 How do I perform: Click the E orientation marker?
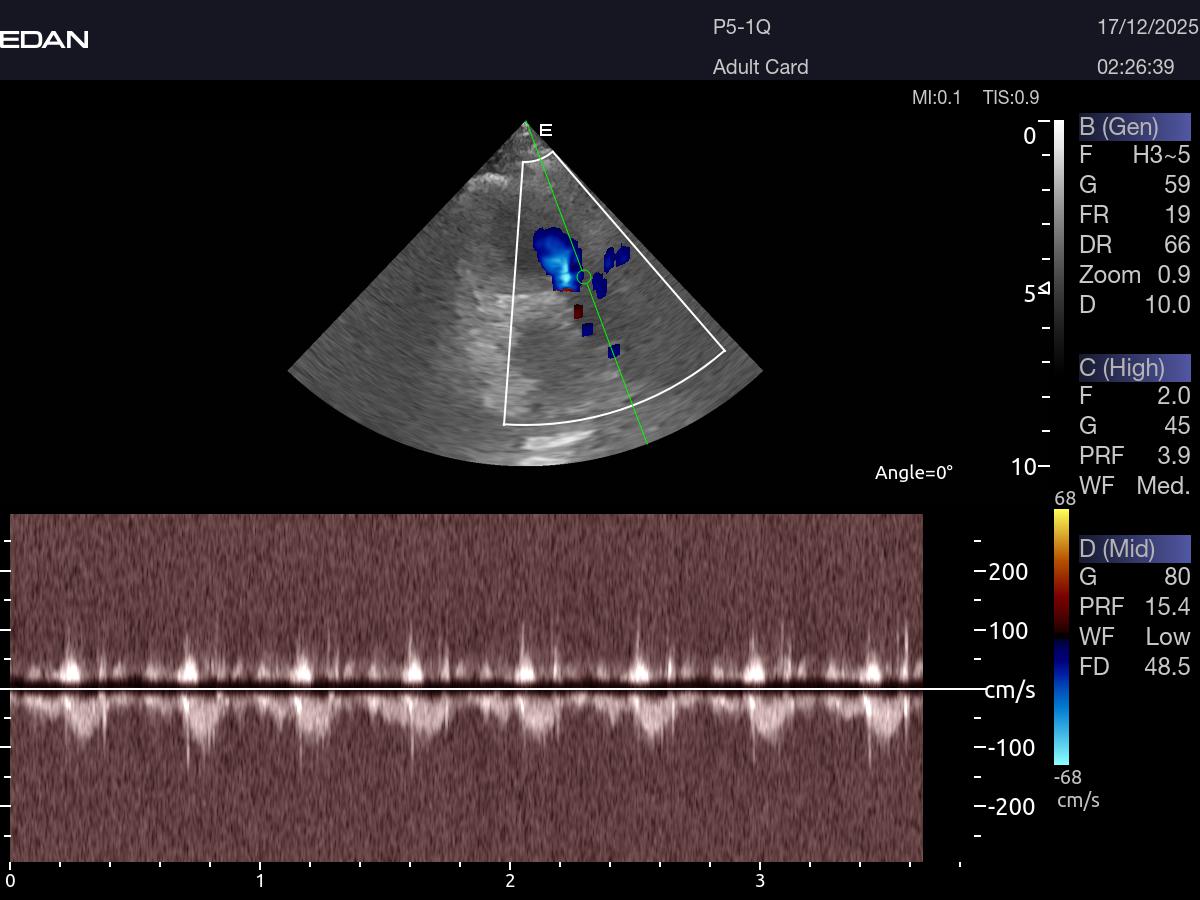point(545,130)
